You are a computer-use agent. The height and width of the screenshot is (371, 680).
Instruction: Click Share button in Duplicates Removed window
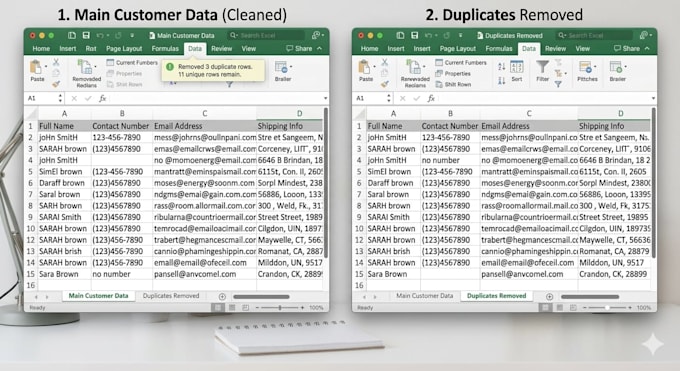pyautogui.click(x=627, y=48)
